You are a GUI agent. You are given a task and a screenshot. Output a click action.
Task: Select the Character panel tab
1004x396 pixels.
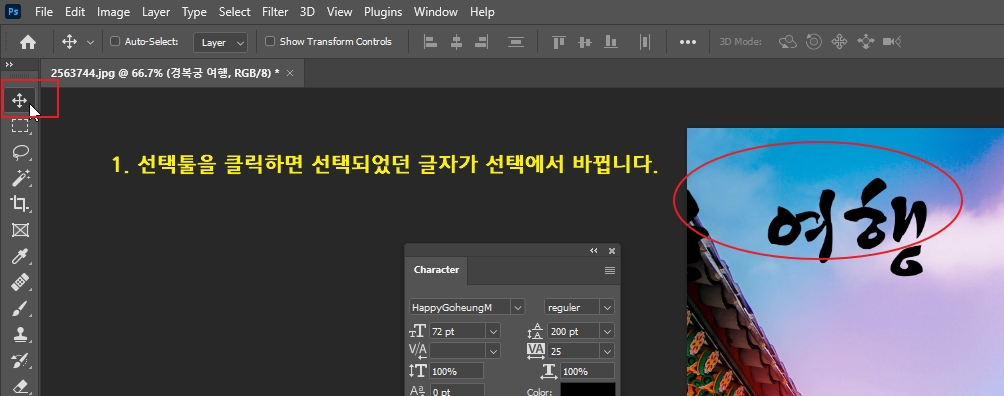coord(436,270)
